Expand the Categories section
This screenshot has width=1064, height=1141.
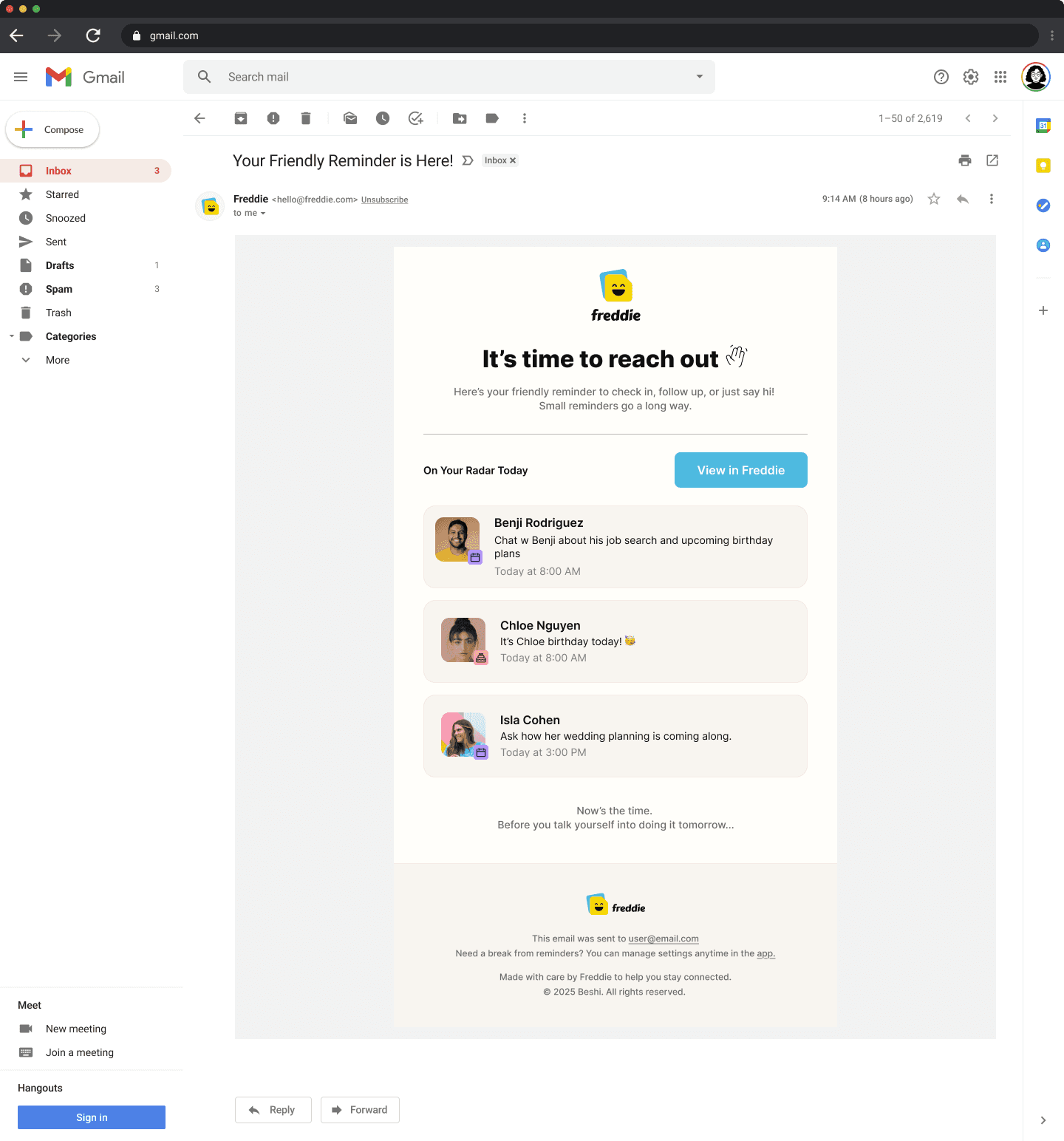12,336
